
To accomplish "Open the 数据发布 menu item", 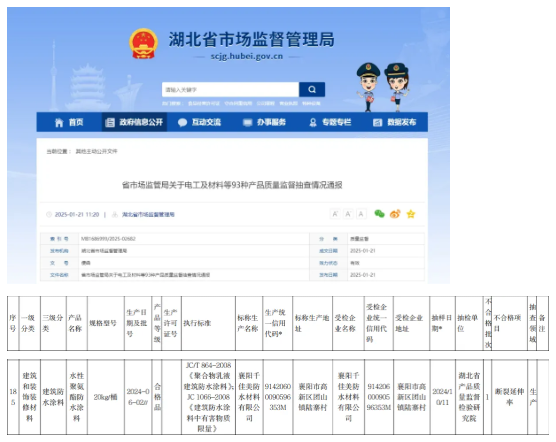I will pos(395,122).
